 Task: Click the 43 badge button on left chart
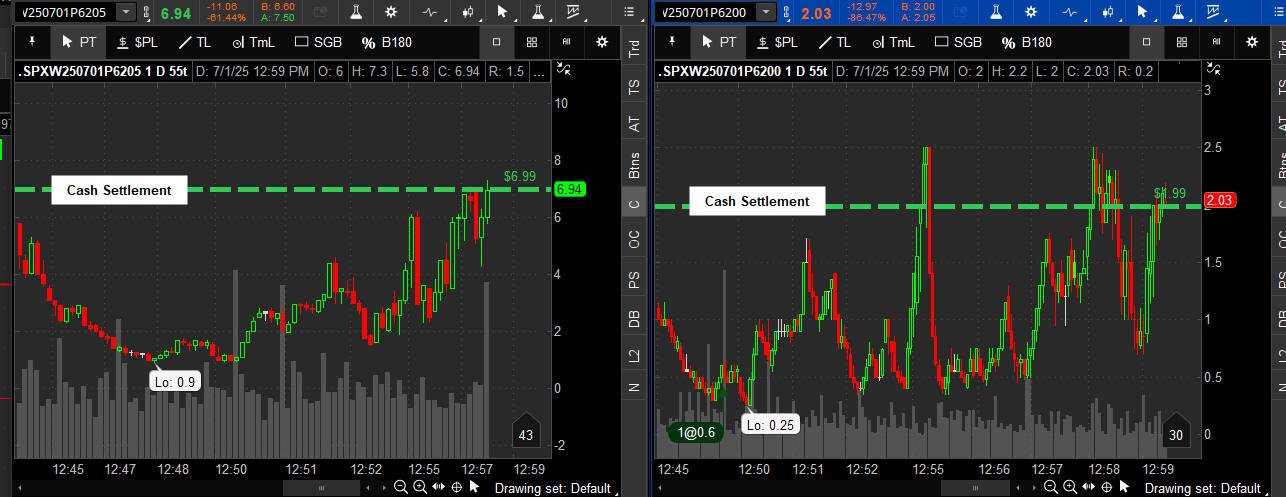point(526,434)
